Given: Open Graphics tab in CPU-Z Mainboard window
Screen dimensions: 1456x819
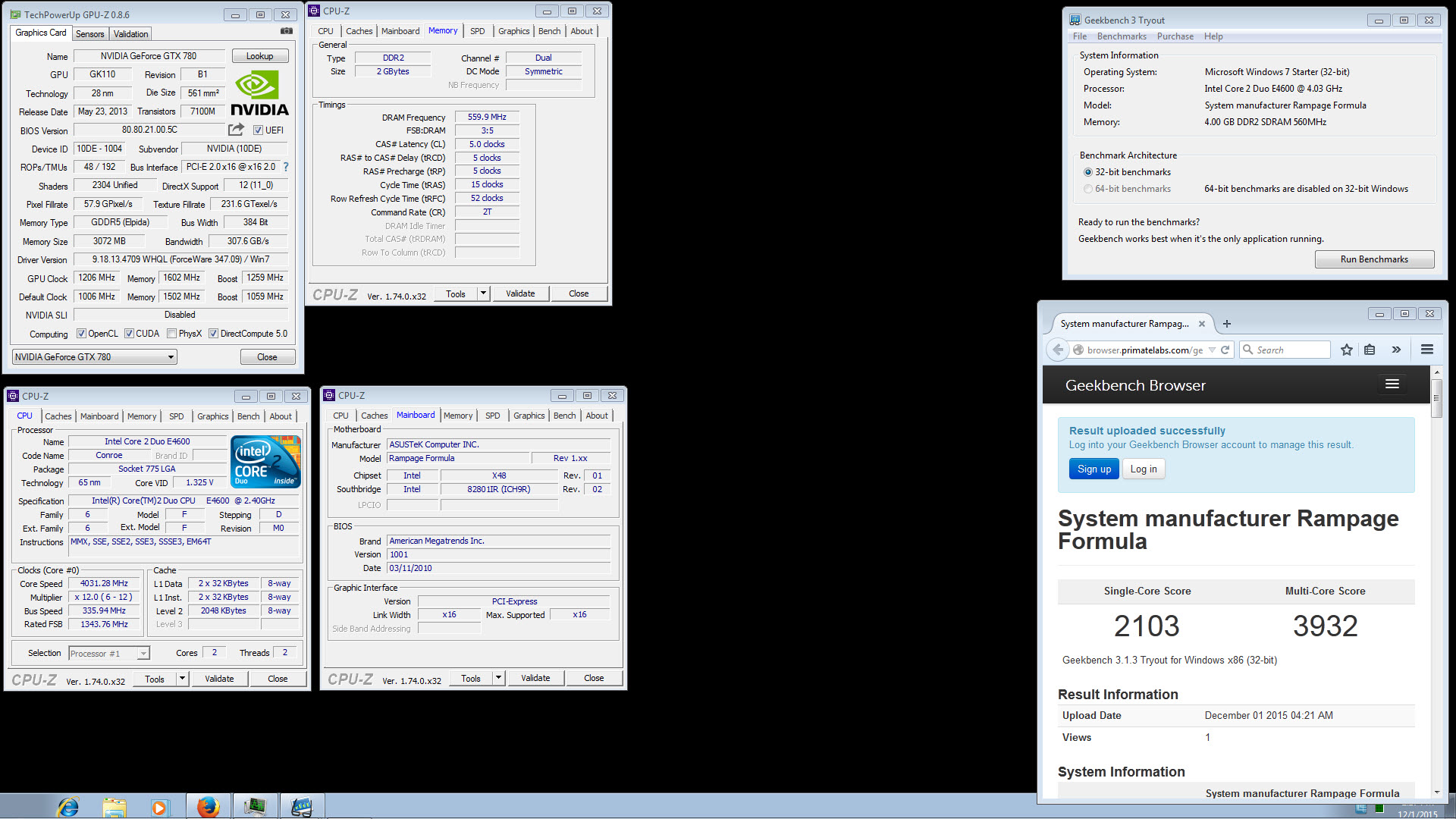Looking at the screenshot, I should (x=529, y=416).
